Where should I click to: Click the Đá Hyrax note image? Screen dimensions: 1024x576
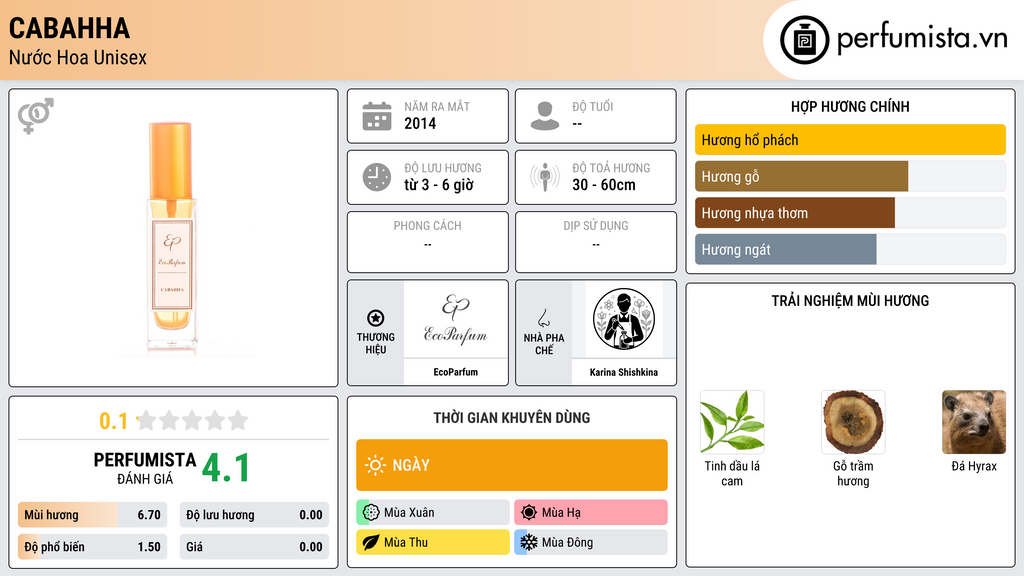[x=974, y=422]
